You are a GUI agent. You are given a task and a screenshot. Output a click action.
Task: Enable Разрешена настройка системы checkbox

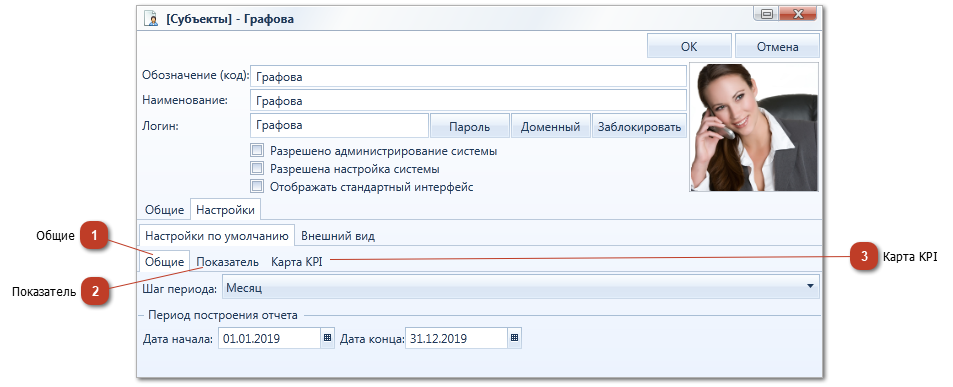click(257, 168)
